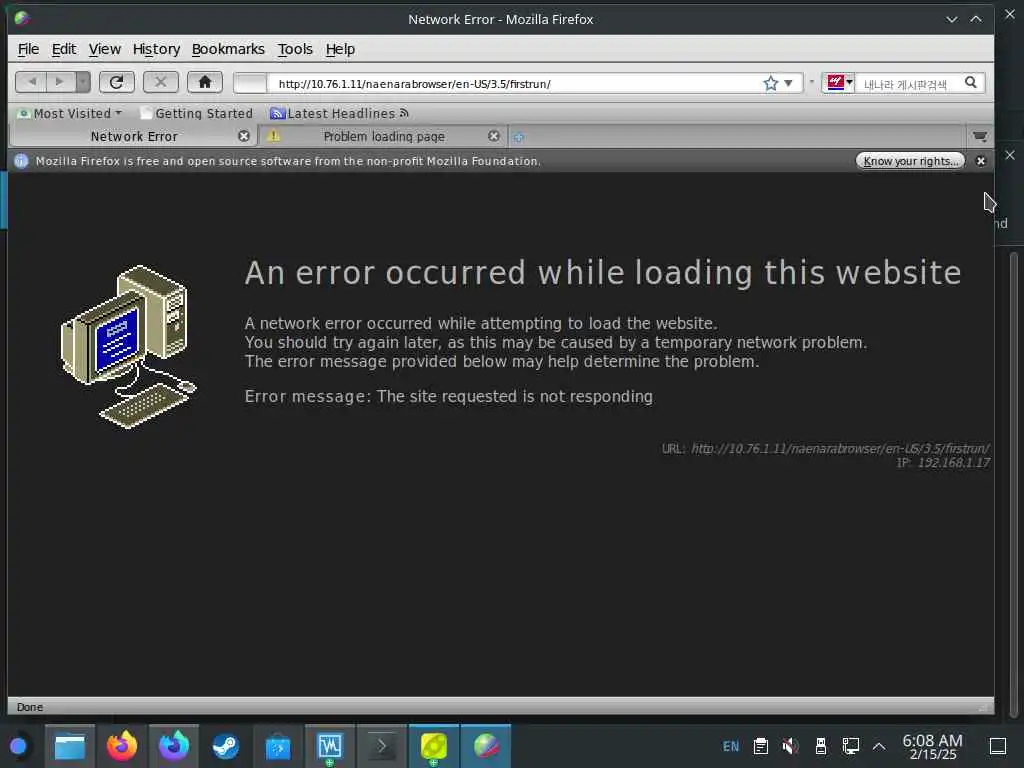Click the computer illustration on error page
This screenshot has width=1024, height=768.
[128, 347]
